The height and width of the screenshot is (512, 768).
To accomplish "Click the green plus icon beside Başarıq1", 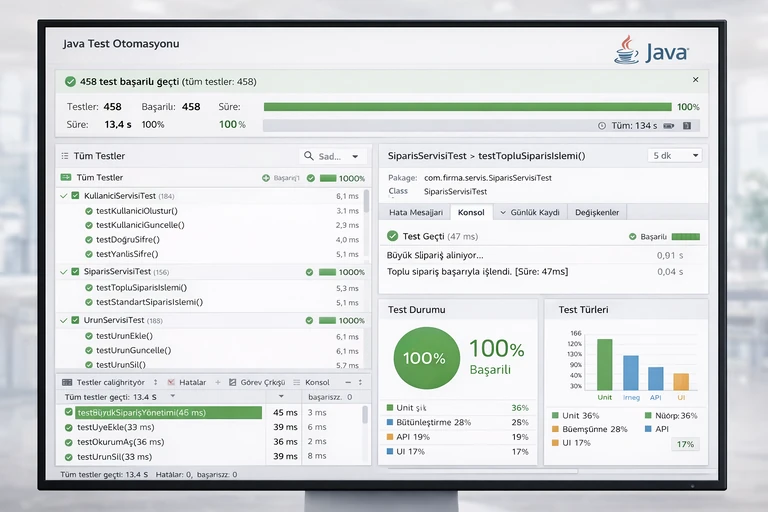I will click(x=265, y=178).
